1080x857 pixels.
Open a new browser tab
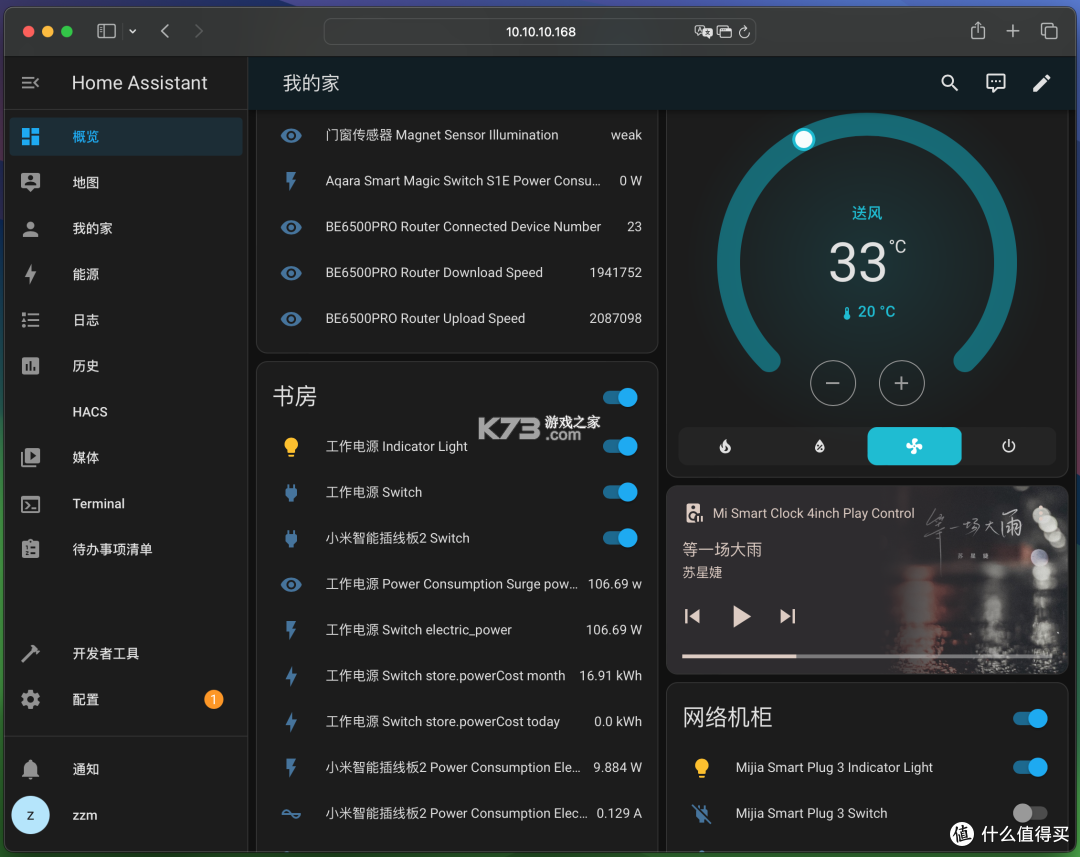(1012, 31)
